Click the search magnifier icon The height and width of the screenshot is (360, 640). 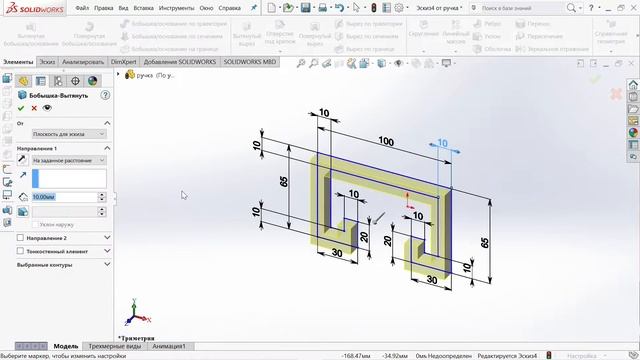(x=571, y=8)
